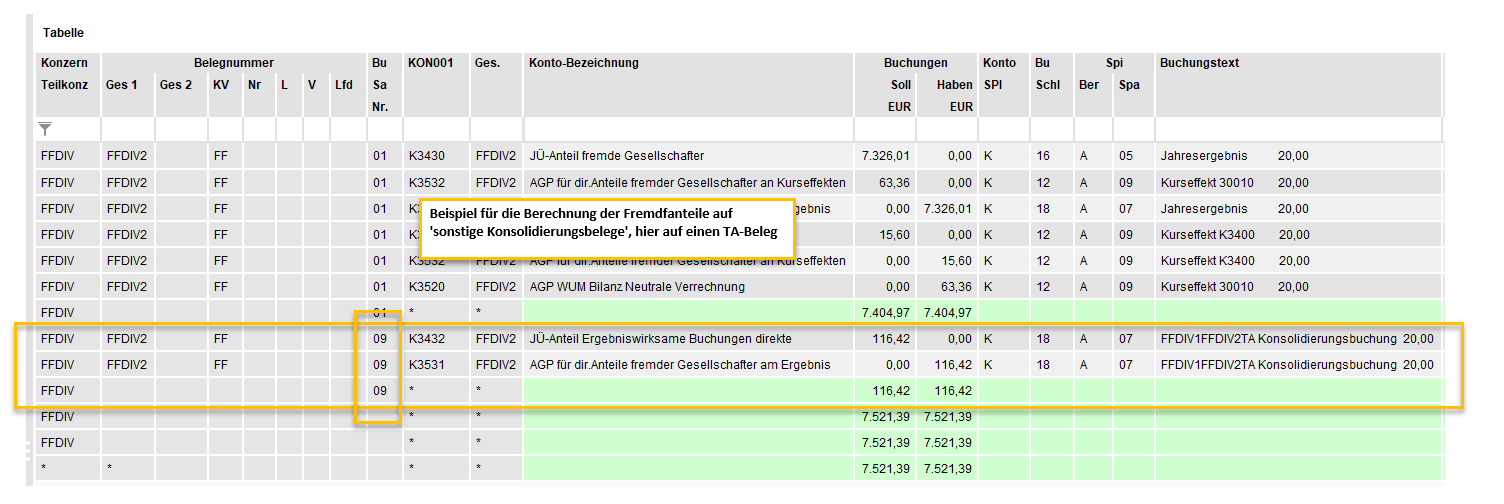Click 'AGP für dir.Anteile fremder Gesellschafter am Ergebnis'
This screenshot has height=504, width=1504.
point(679,365)
